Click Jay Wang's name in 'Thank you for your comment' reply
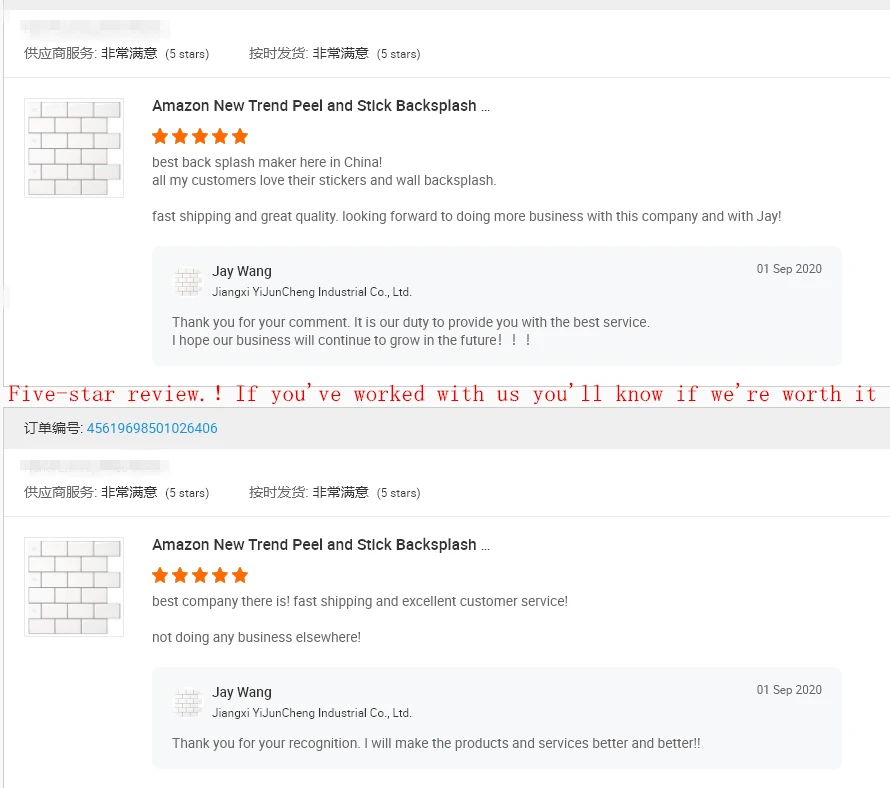Viewport: 890px width, 788px height. tap(242, 271)
